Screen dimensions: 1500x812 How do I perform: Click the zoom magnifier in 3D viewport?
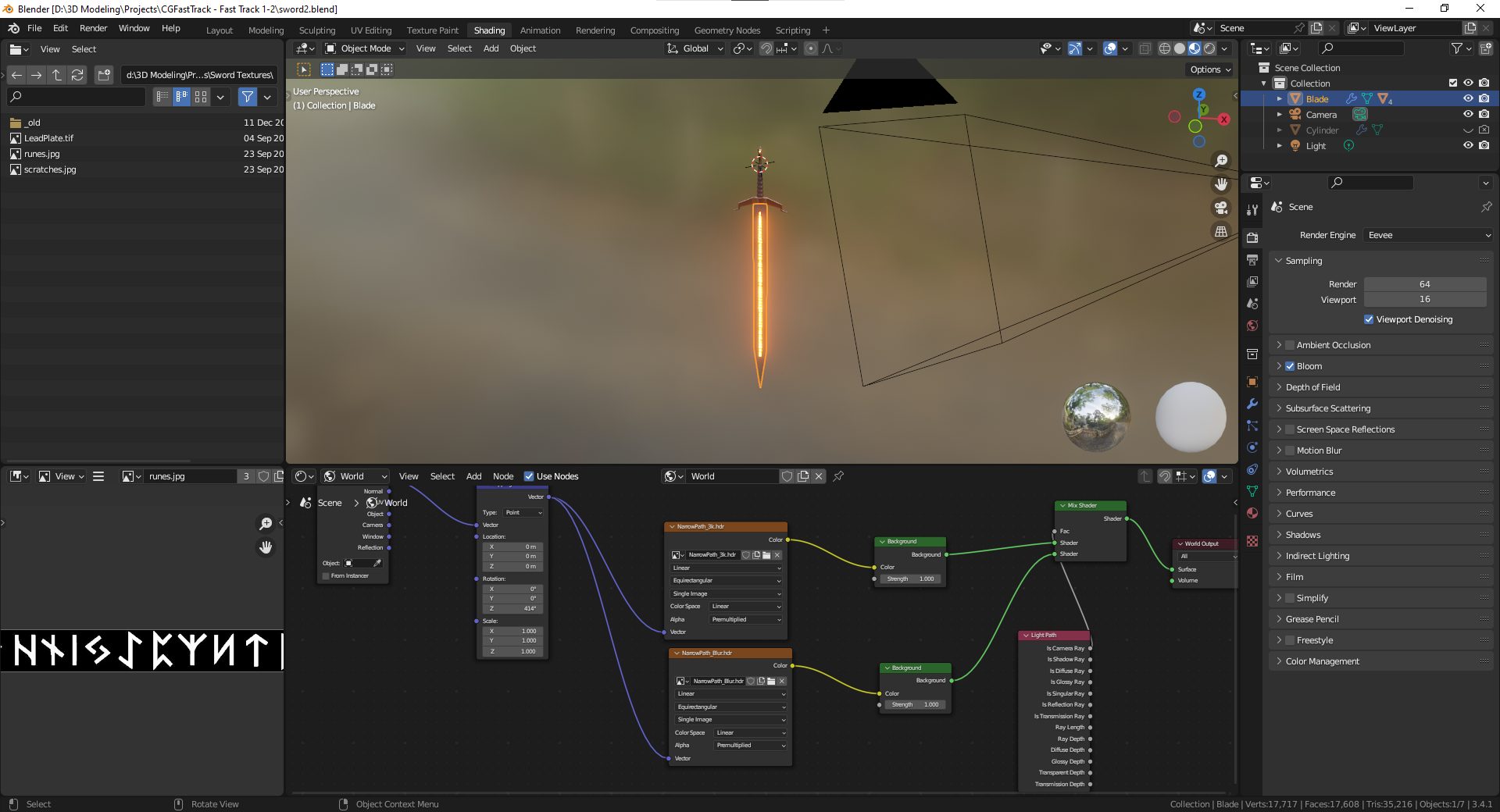(x=1220, y=161)
